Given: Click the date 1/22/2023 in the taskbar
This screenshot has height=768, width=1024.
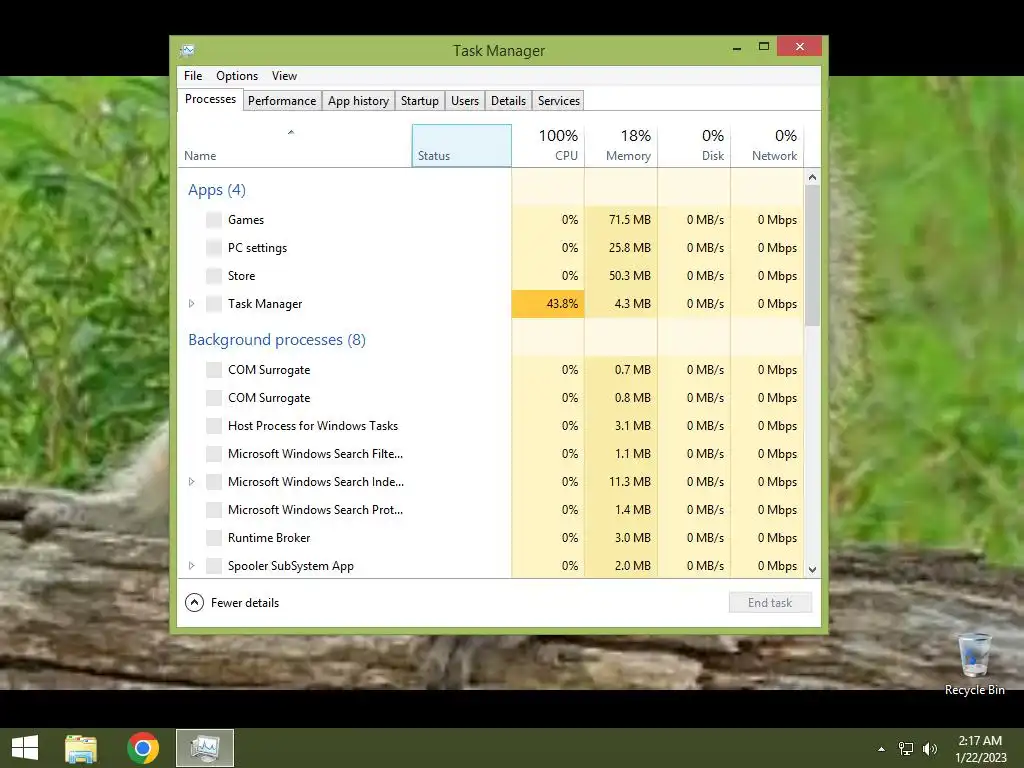Looking at the screenshot, I should coord(981,758).
